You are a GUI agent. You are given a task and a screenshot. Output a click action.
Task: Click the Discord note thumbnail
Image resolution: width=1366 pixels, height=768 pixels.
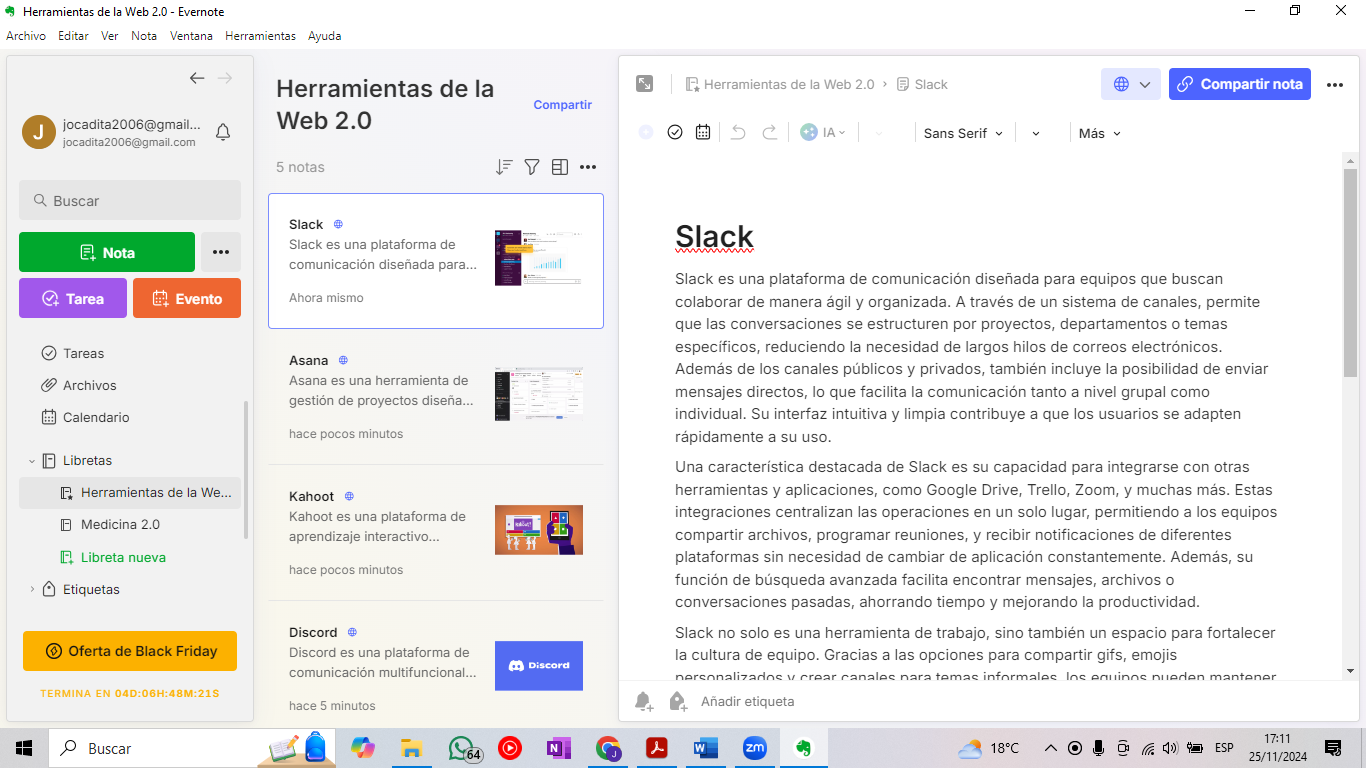tap(539, 666)
